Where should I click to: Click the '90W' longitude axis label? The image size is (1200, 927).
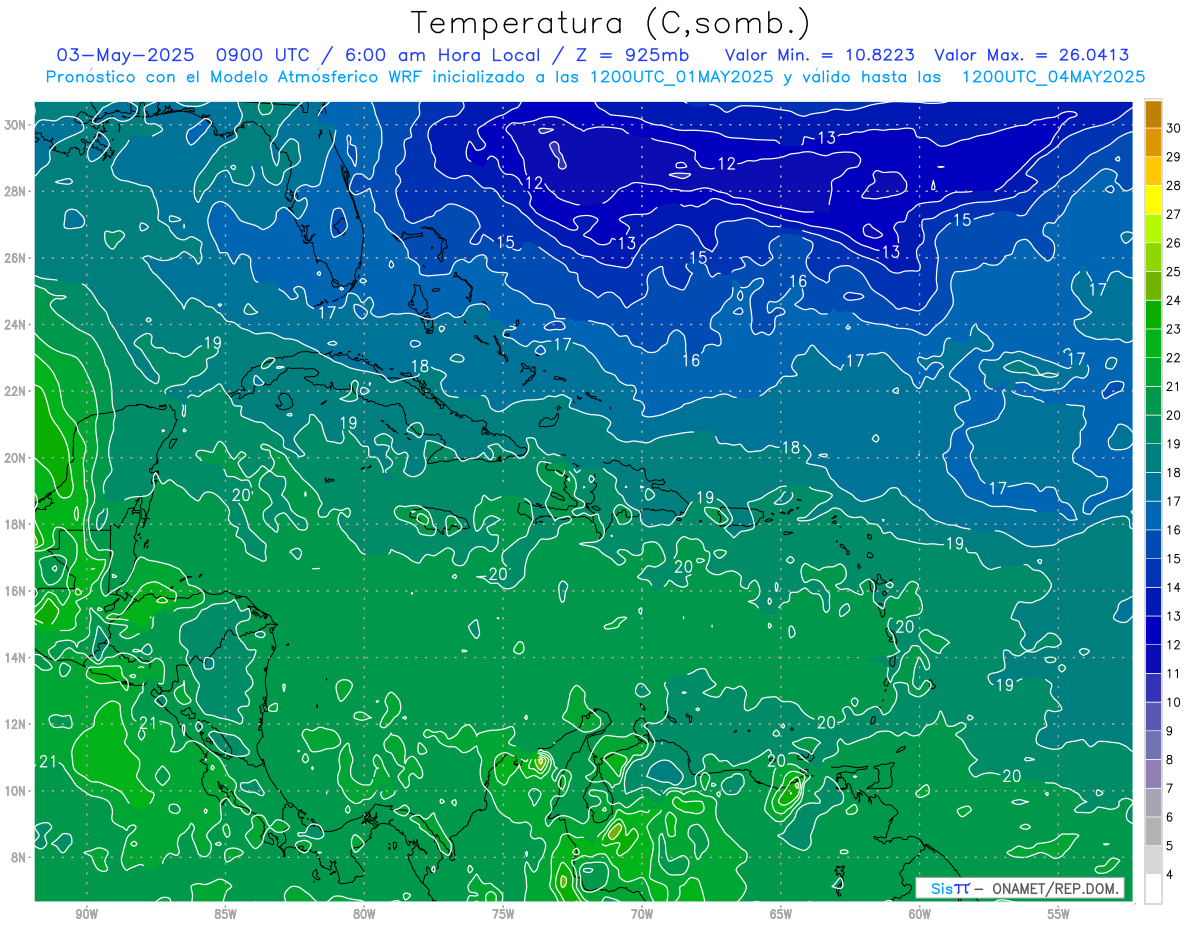86,914
